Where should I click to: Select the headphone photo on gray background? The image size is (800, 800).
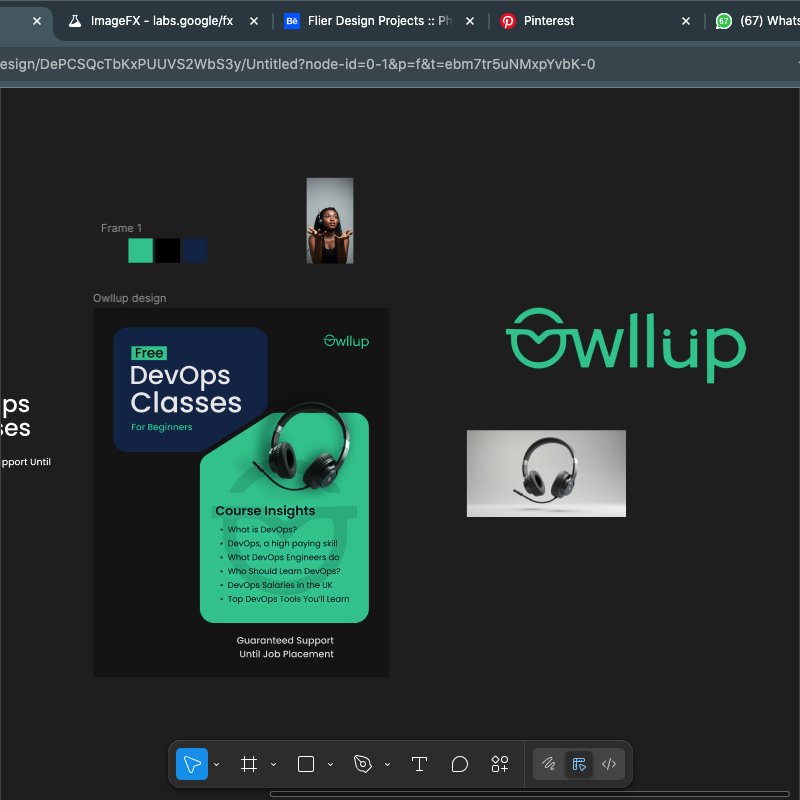(x=546, y=473)
